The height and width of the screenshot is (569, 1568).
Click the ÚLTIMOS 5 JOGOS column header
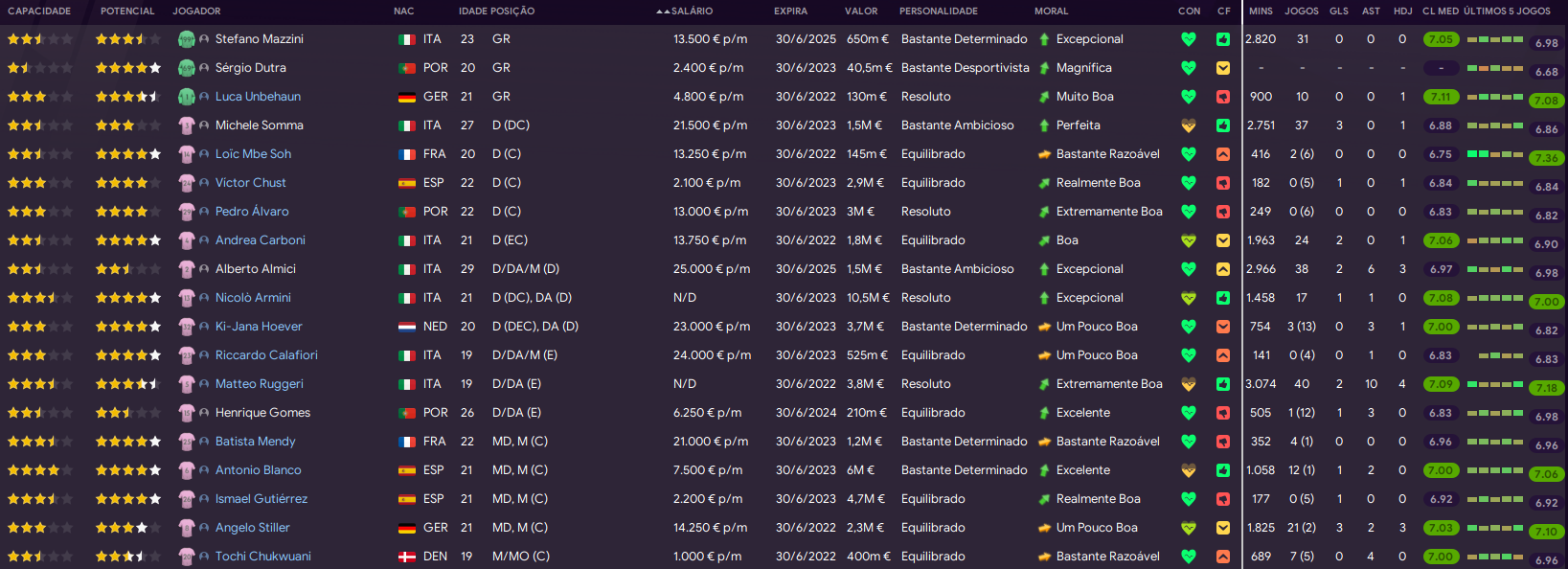[1507, 11]
